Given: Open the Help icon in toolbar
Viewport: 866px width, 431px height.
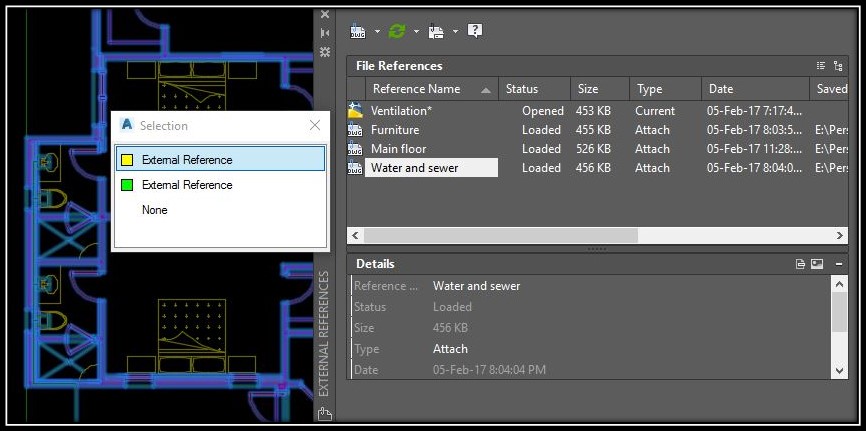Looking at the screenshot, I should click(475, 31).
